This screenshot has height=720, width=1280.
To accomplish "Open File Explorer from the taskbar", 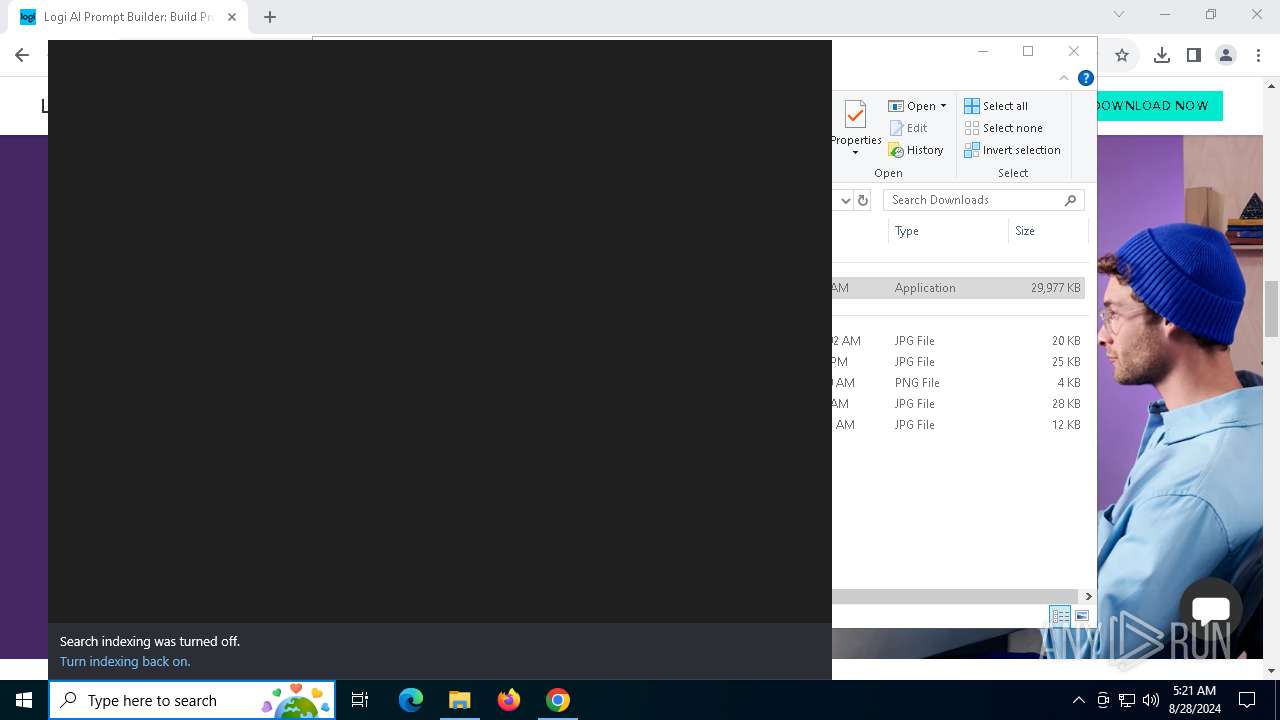I will (x=460, y=700).
